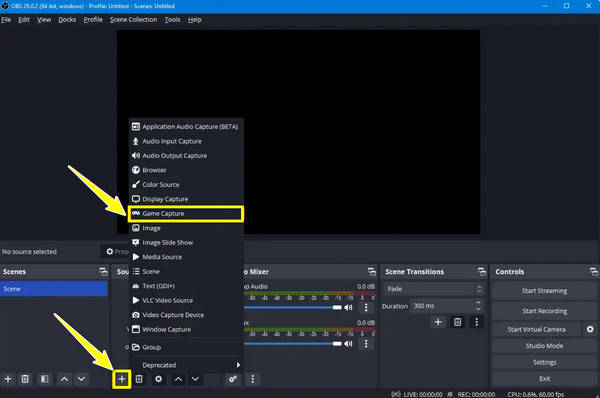Expand the Deprecated submenu
The width and height of the screenshot is (600, 398).
(x=186, y=365)
